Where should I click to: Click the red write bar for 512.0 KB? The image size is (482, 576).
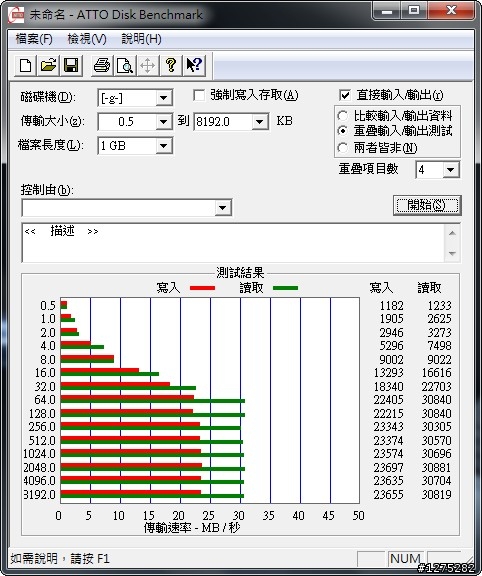[130, 438]
